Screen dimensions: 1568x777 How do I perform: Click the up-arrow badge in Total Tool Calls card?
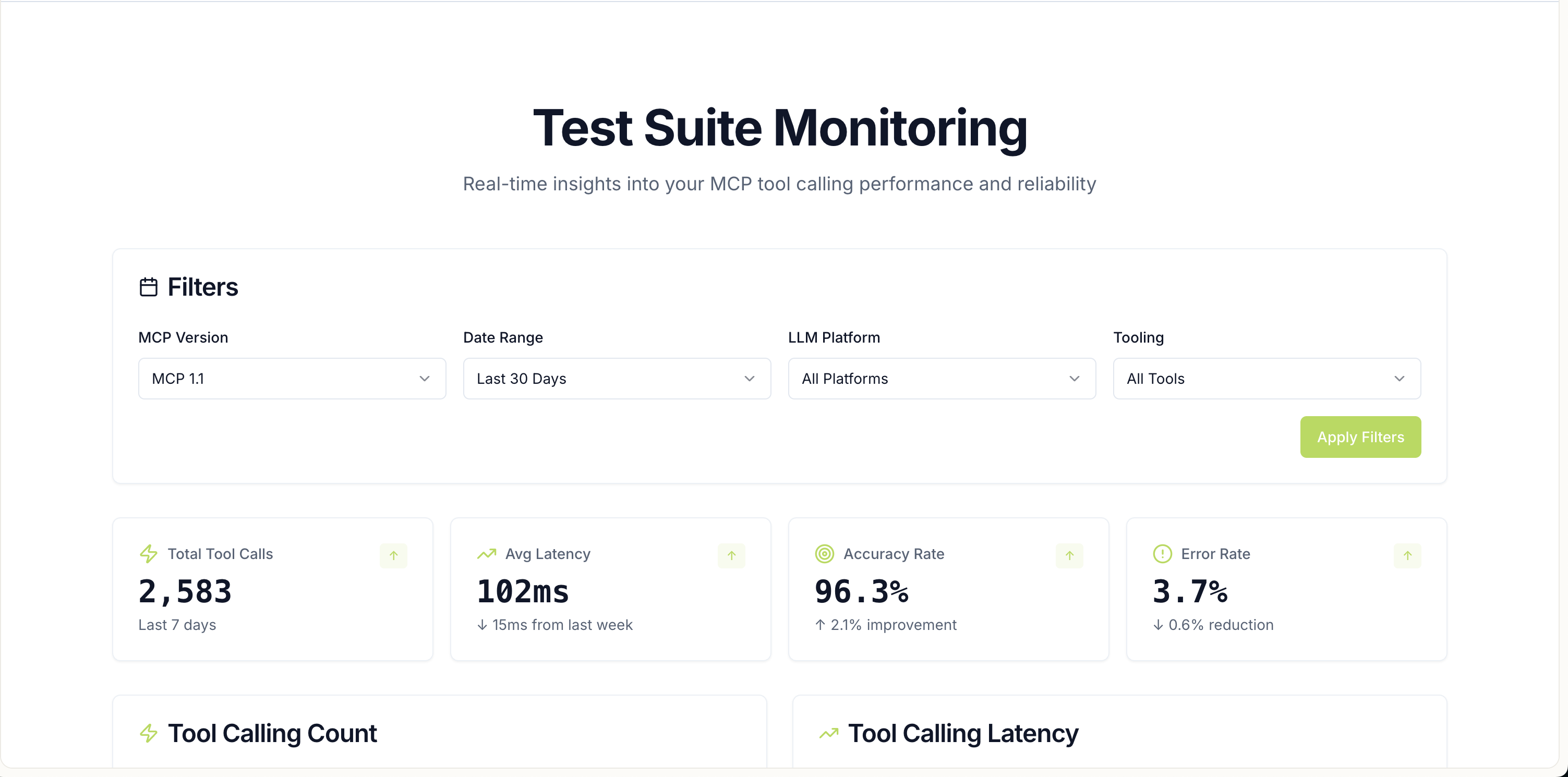[x=393, y=555]
